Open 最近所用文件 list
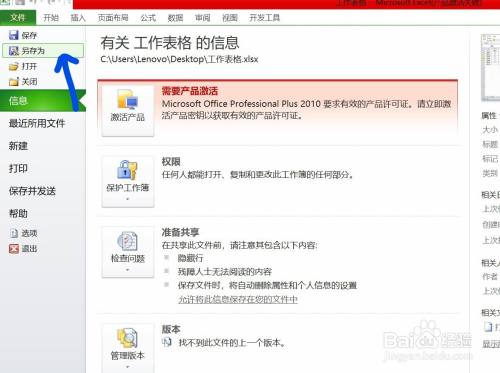The height and width of the screenshot is (373, 500). pyautogui.click(x=37, y=123)
